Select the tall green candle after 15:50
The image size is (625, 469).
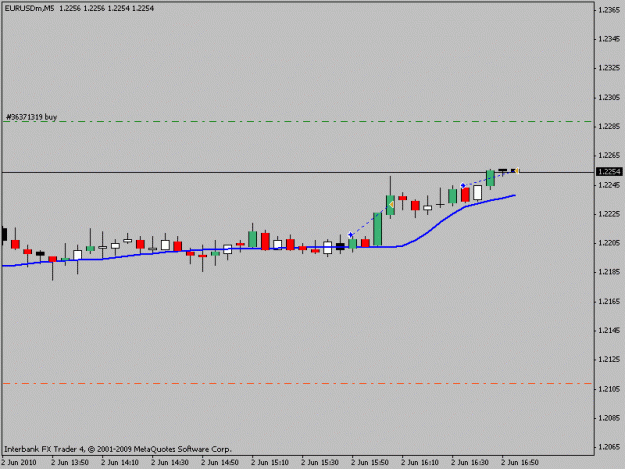(377, 229)
